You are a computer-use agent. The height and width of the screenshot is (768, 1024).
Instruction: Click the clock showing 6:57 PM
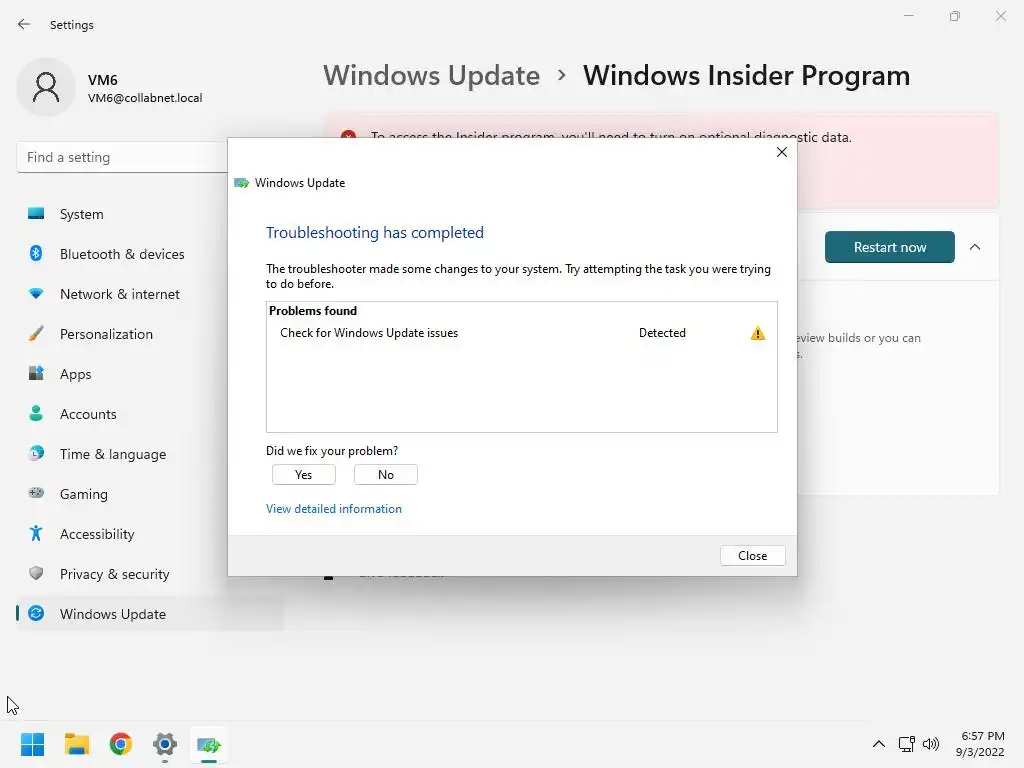[x=983, y=736]
